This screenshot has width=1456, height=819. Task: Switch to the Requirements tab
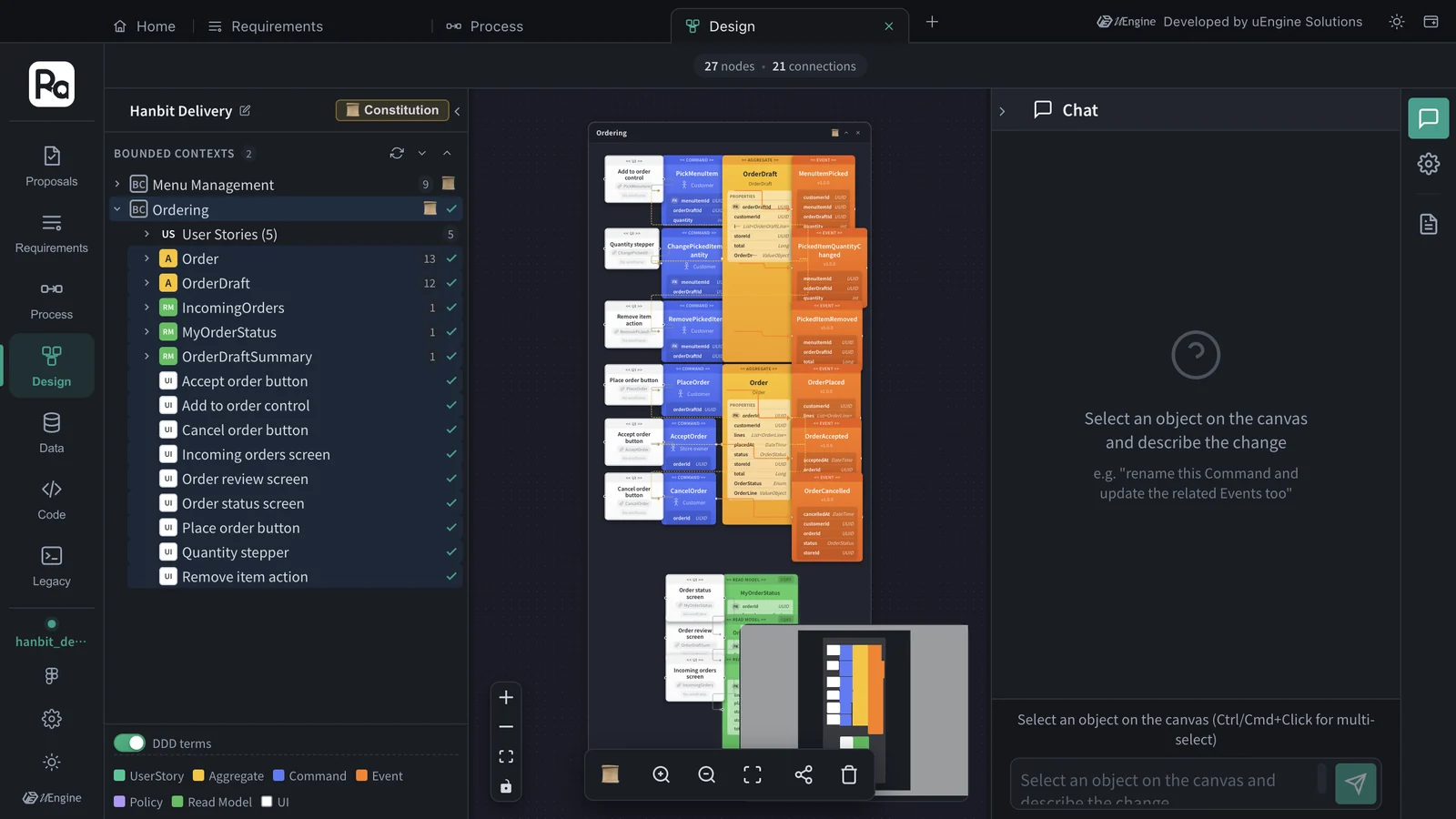pos(266,26)
